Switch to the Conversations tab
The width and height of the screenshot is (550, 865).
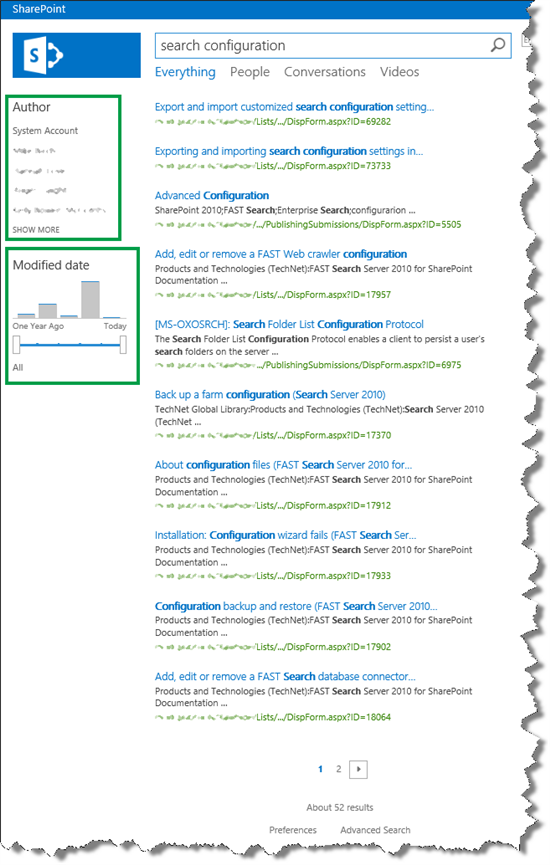click(324, 72)
